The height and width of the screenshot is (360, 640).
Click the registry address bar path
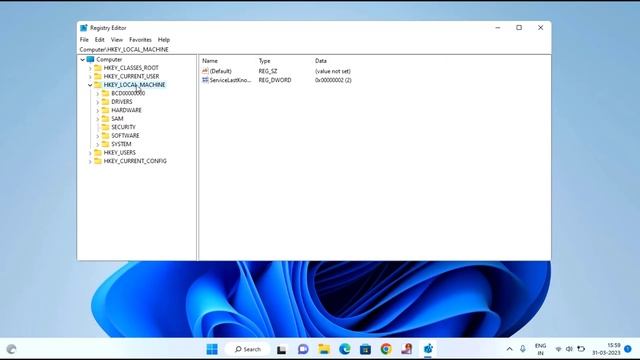tap(124, 49)
